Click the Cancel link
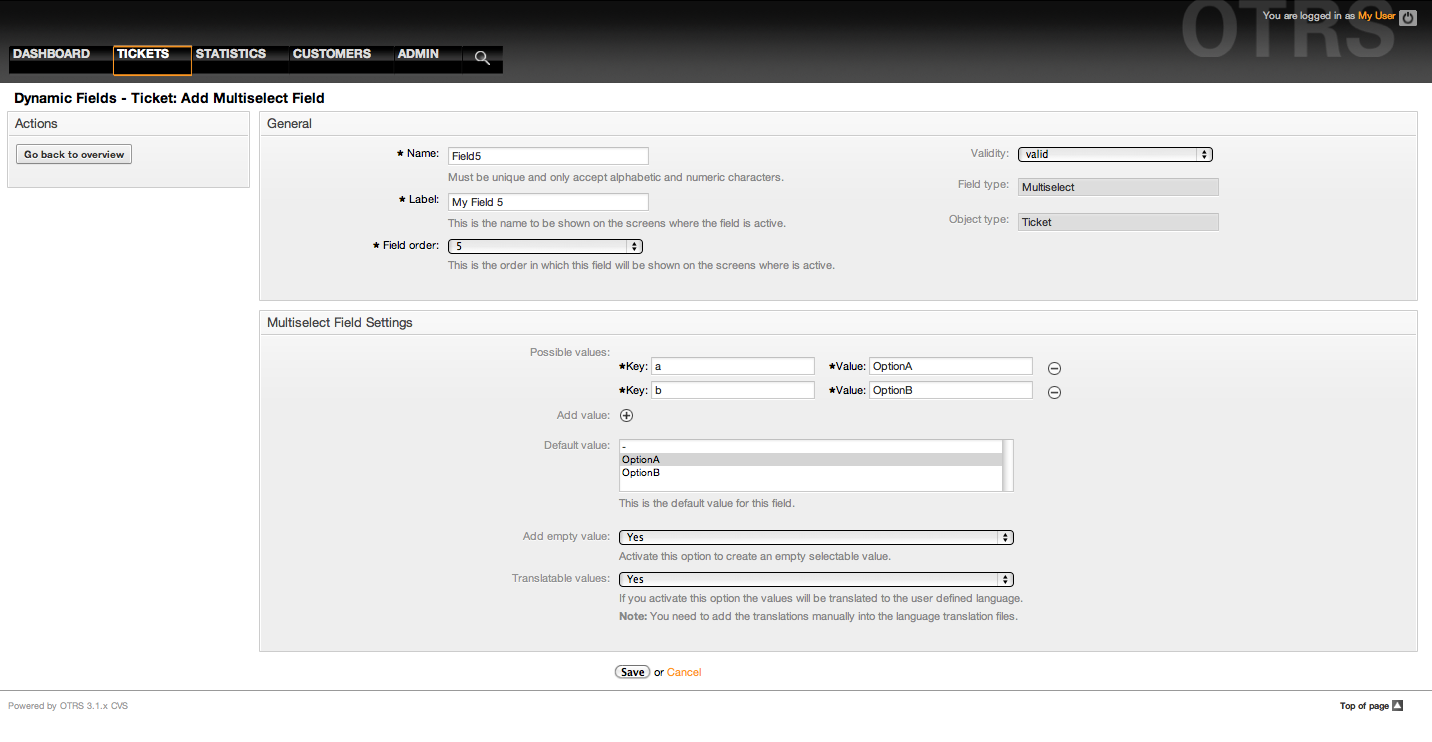Image resolution: width=1432 pixels, height=742 pixels. 684,673
